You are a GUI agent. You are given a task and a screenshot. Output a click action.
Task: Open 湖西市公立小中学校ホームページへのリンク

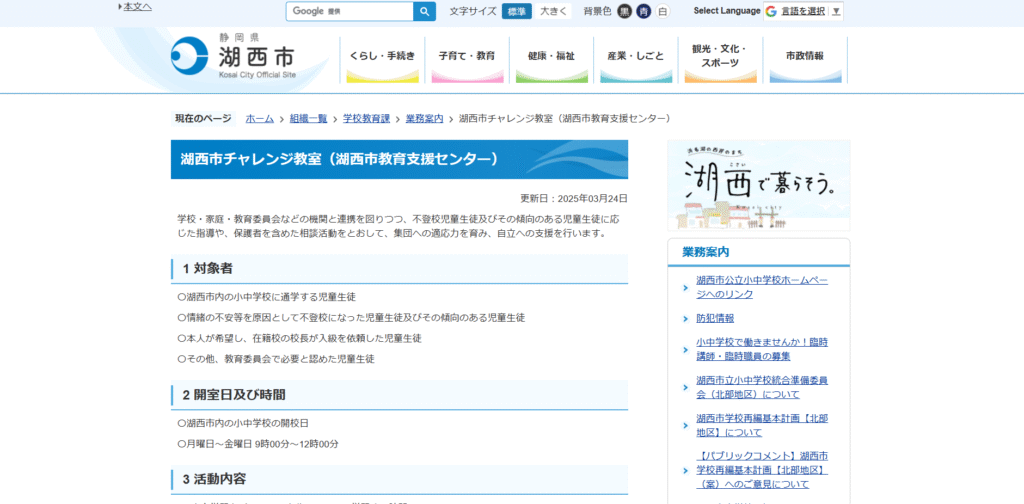(762, 287)
